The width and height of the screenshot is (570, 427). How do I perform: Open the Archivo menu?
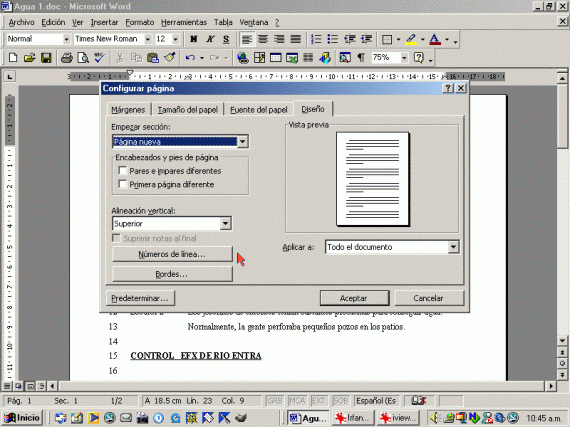(21, 22)
